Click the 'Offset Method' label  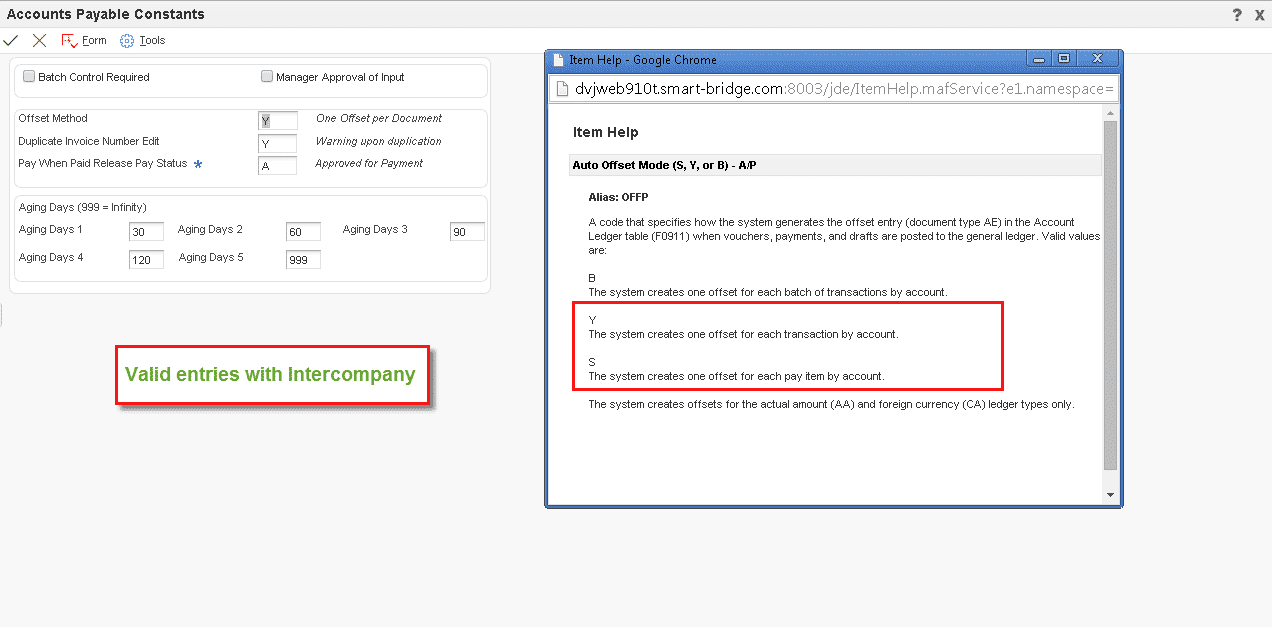tap(53, 118)
